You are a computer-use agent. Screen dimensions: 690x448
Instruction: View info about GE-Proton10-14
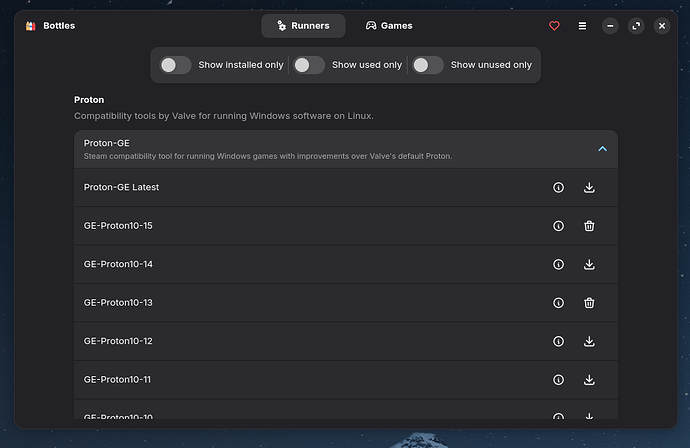tap(558, 264)
